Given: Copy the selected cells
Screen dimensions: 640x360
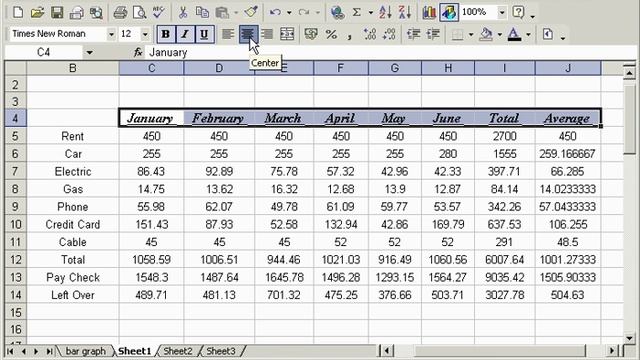Looking at the screenshot, I should pos(202,12).
